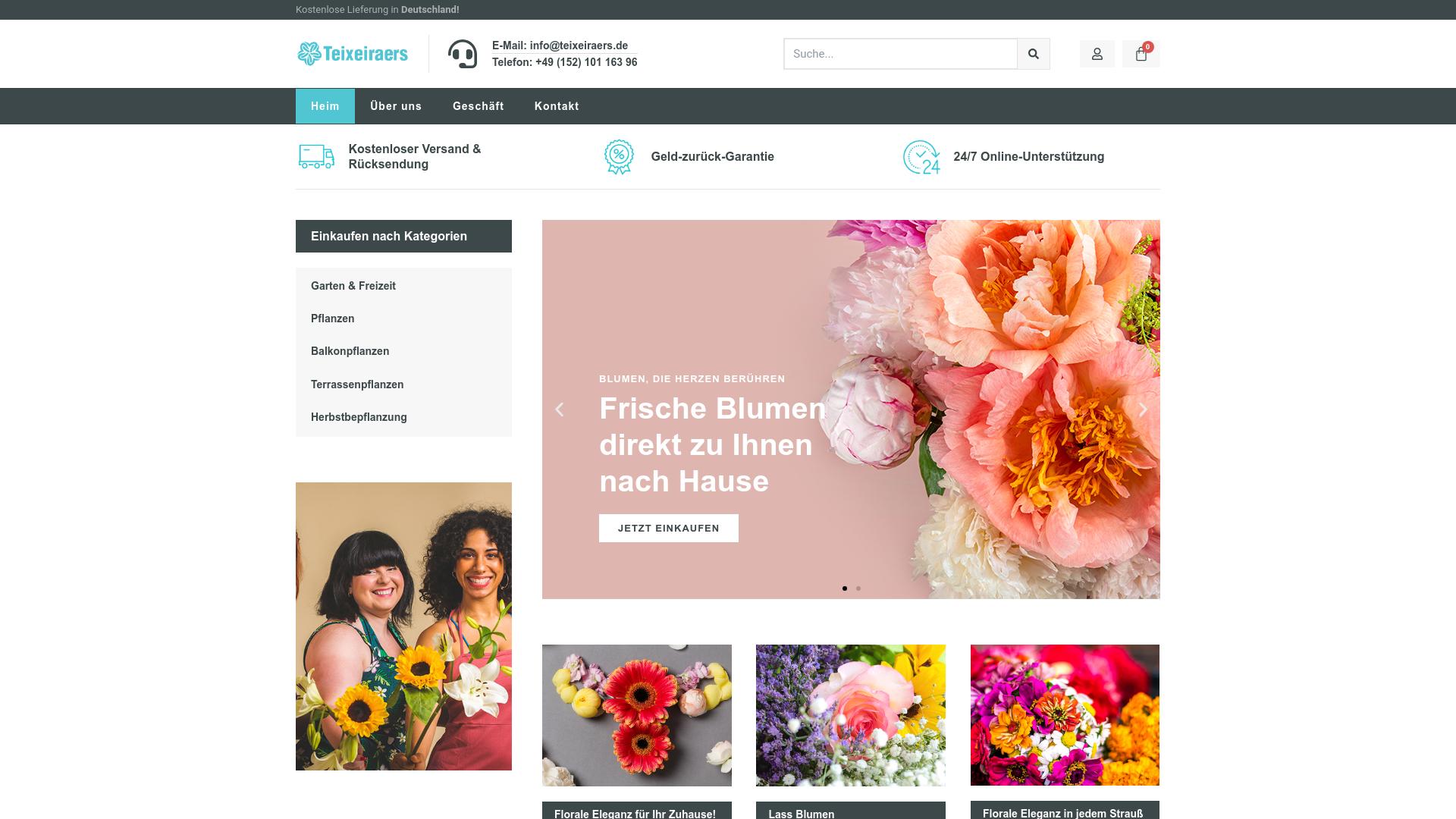
Task: Open the user account icon
Action: [1097, 54]
